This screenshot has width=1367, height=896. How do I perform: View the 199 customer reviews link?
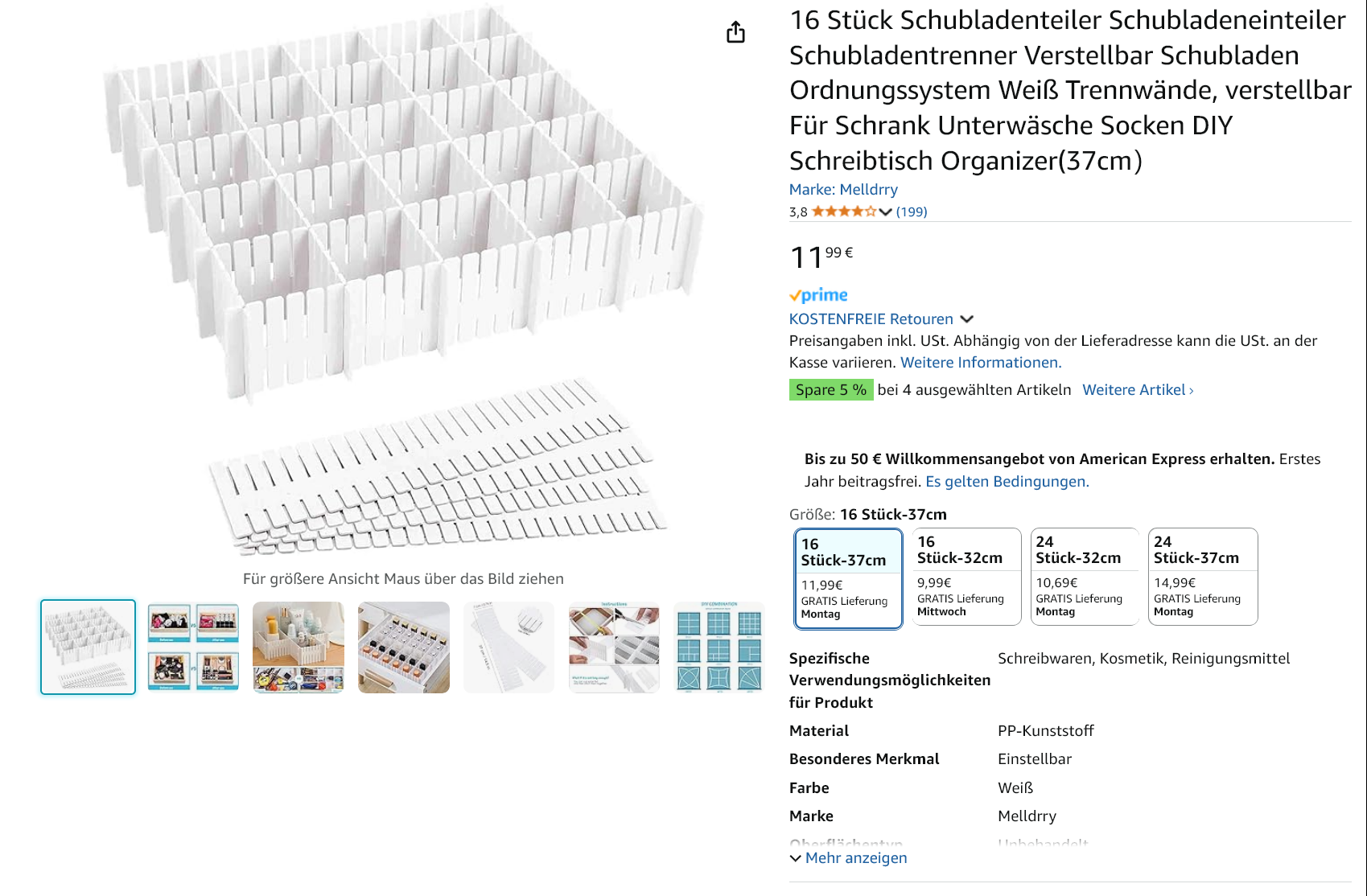click(912, 212)
